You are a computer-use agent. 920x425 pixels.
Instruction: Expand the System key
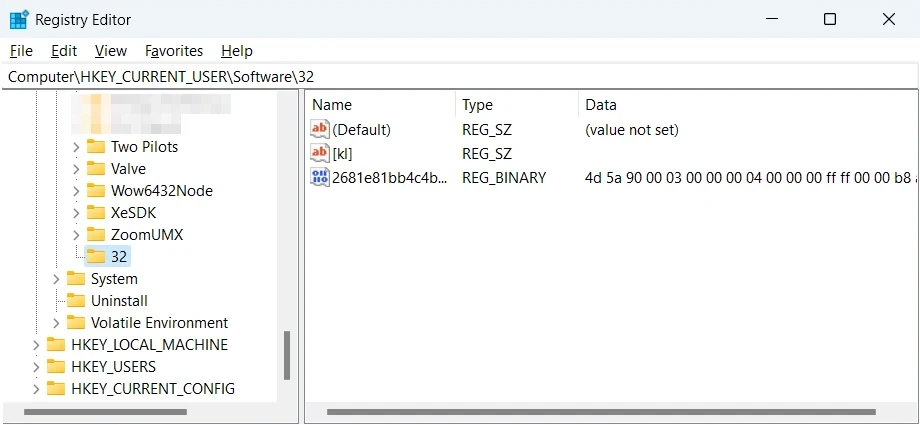click(x=56, y=279)
